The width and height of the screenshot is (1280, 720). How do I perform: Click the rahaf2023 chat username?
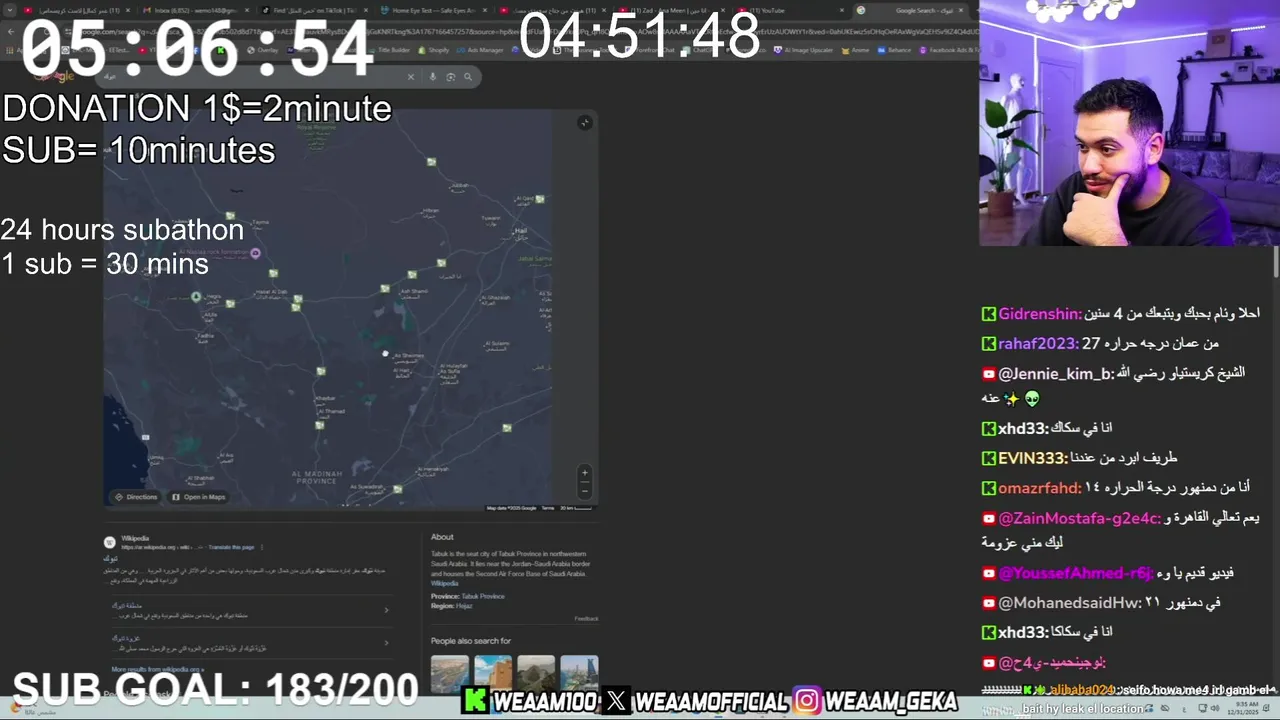pyautogui.click(x=1038, y=343)
